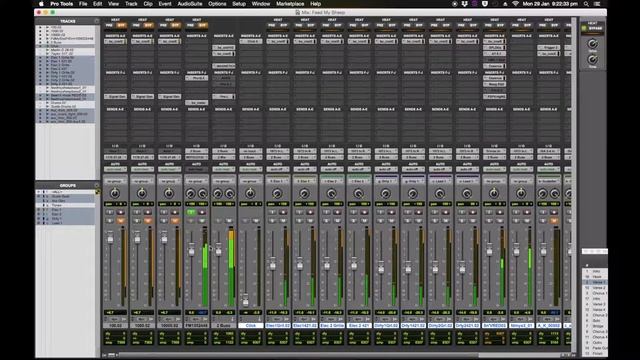Adjust the pan knob on track 100.02
Viewport: 640px width, 360px height.
click(x=115, y=193)
